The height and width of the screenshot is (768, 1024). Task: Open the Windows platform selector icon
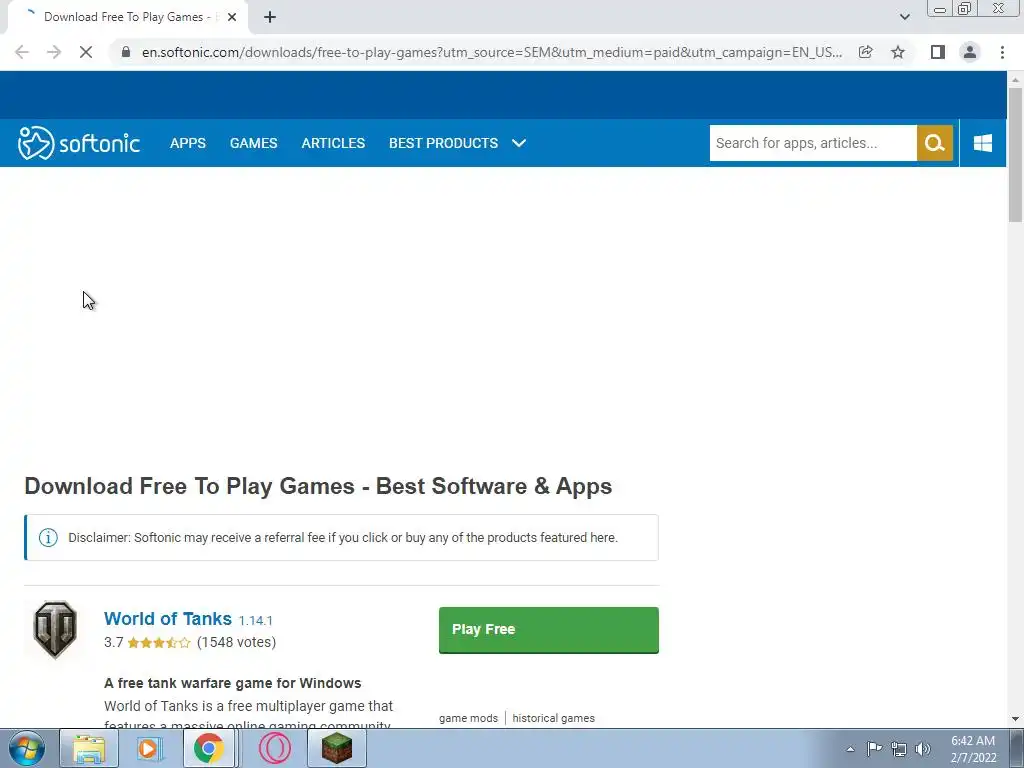point(982,143)
